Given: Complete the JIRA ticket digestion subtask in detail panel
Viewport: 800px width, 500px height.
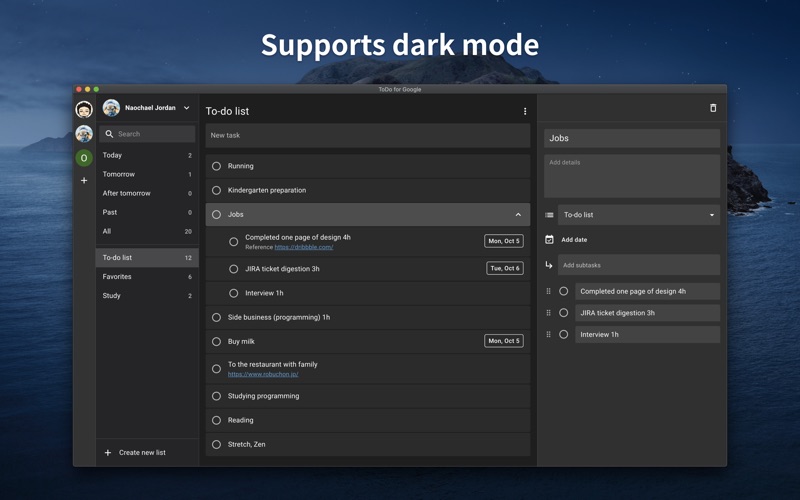Looking at the screenshot, I should [x=563, y=313].
